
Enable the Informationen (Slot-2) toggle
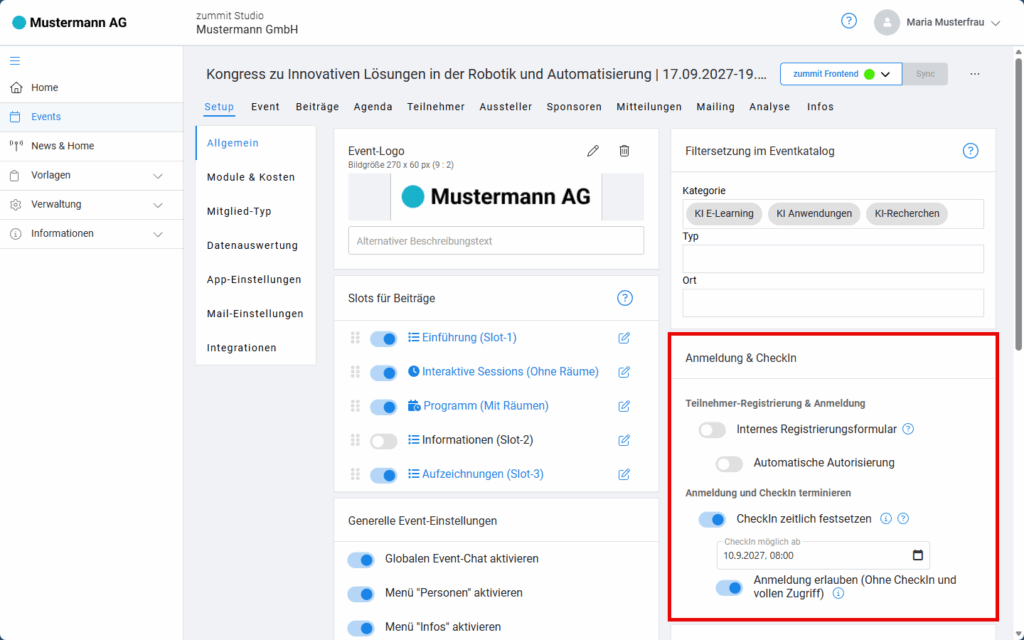tap(383, 441)
